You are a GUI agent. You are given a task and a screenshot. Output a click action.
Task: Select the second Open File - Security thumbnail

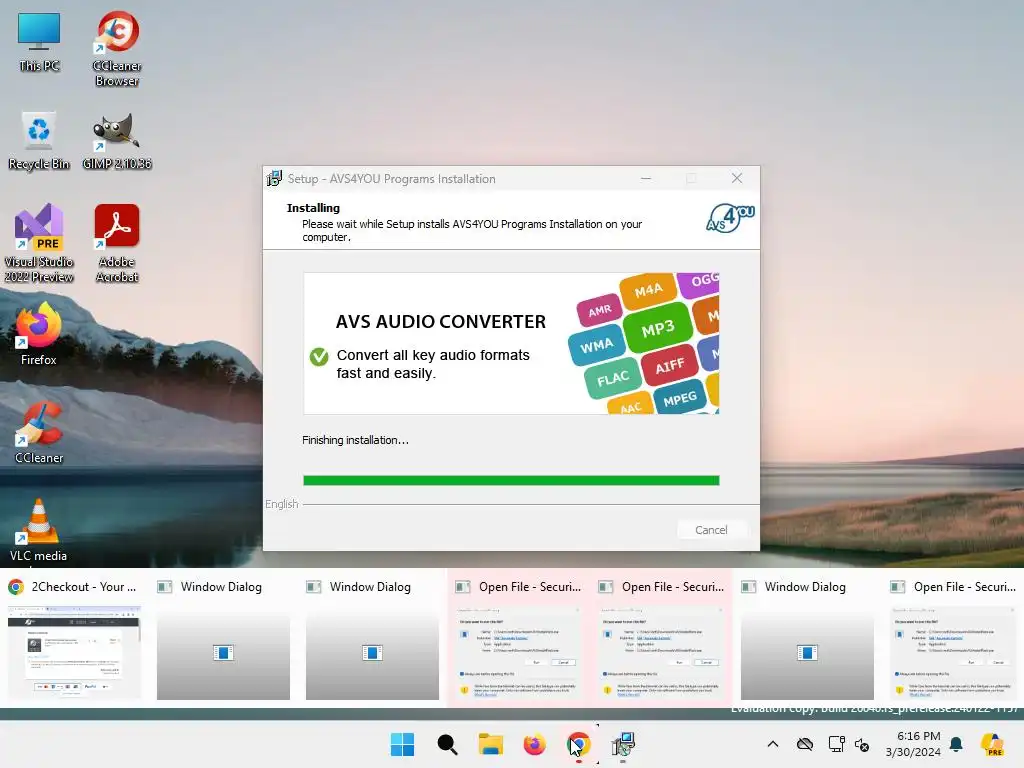pyautogui.click(x=661, y=639)
